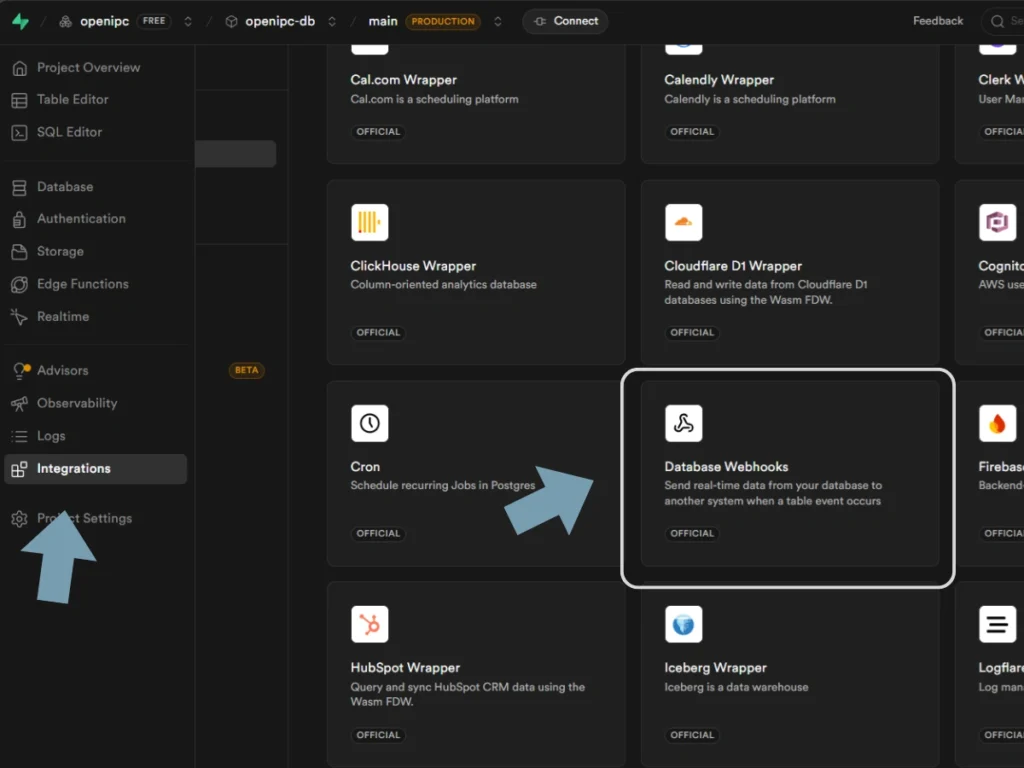Select Integrations in sidebar
1024x768 pixels.
coord(95,469)
